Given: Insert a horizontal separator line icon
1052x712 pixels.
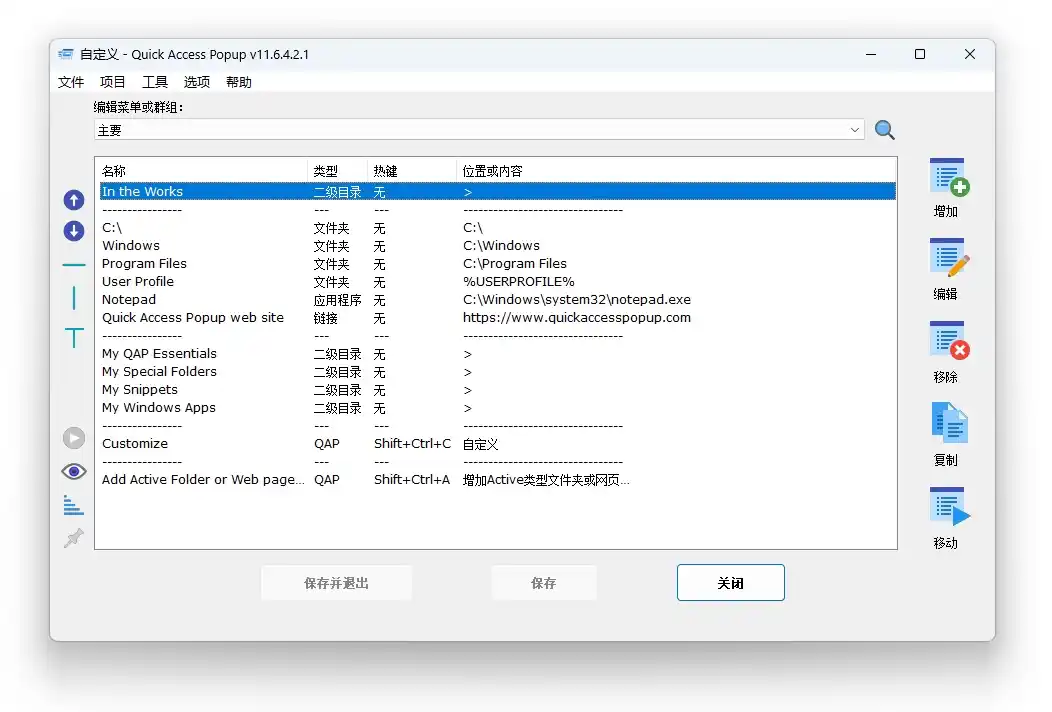Looking at the screenshot, I should click(74, 266).
